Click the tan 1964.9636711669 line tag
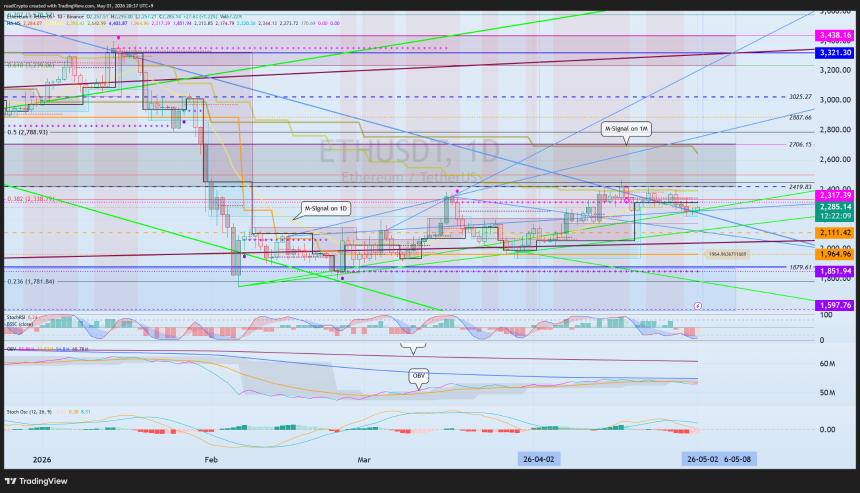Viewport: 860px width, 493px height. tap(727, 254)
